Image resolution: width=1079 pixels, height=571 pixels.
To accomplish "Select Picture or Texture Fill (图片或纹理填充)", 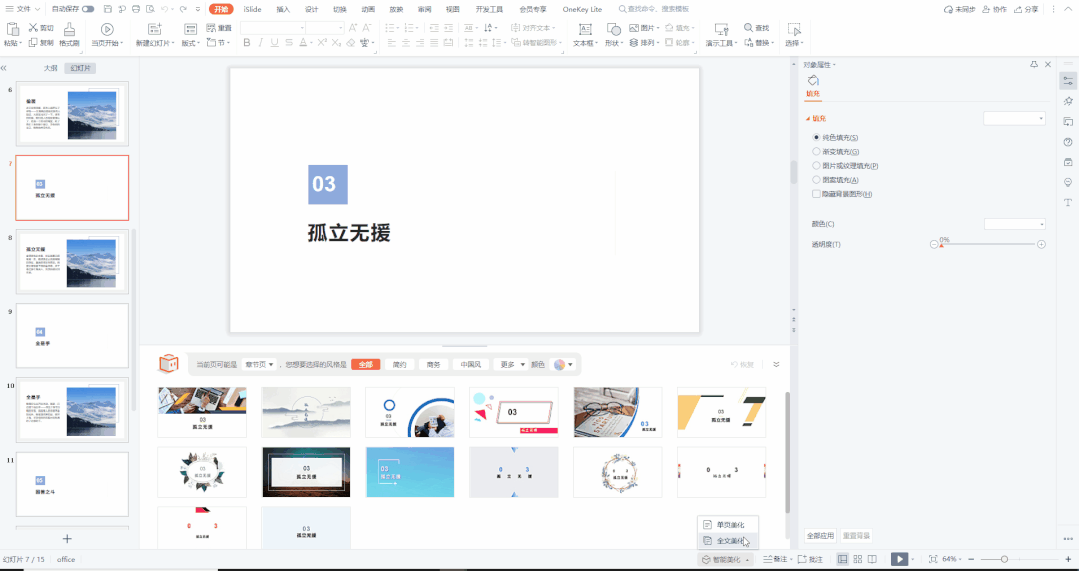I will point(816,166).
